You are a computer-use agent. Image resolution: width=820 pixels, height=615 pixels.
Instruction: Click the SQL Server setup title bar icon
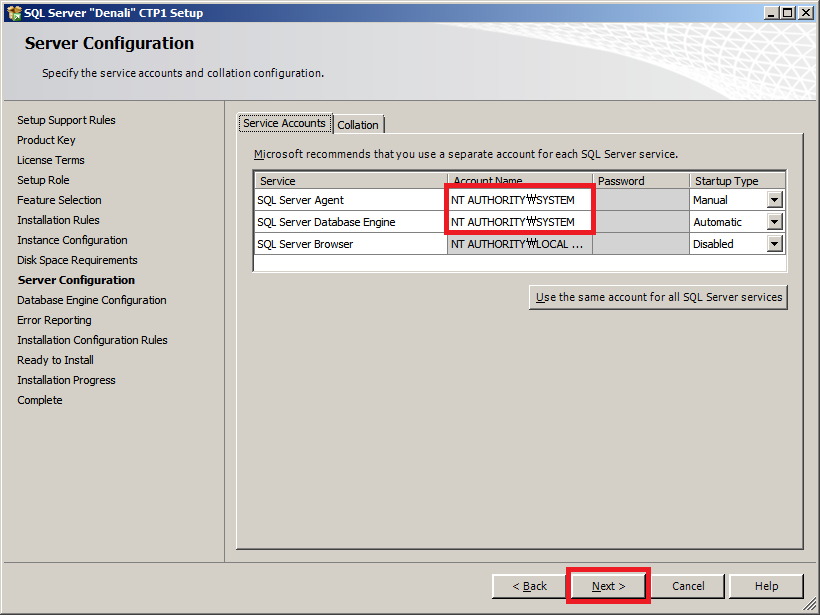(x=14, y=13)
